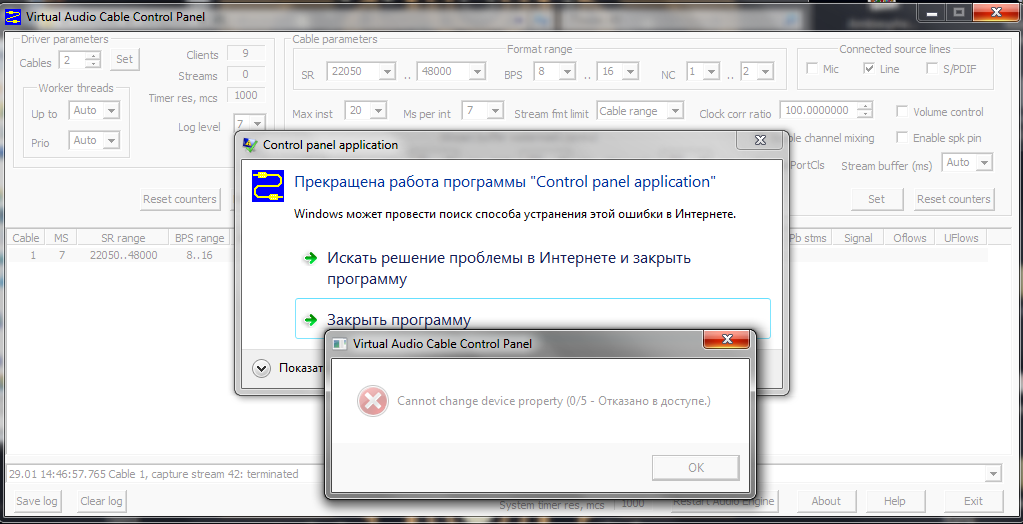Confirm the error with the OK button
The width and height of the screenshot is (1023, 524).
[695, 467]
